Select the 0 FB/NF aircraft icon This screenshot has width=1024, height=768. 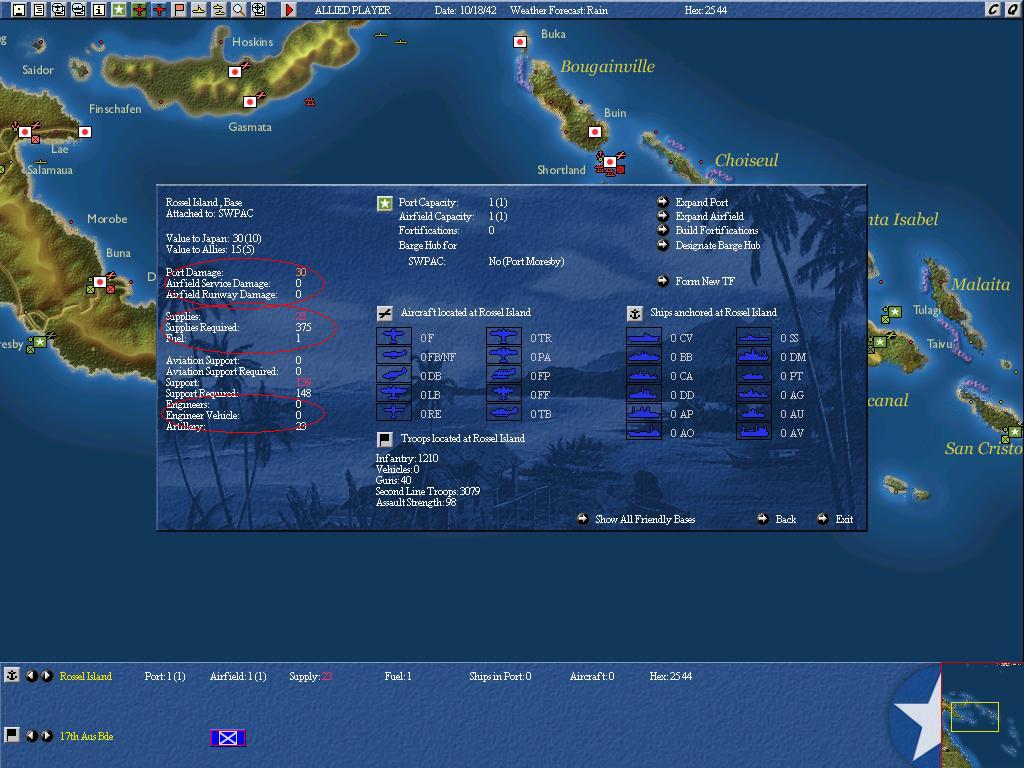pos(394,356)
